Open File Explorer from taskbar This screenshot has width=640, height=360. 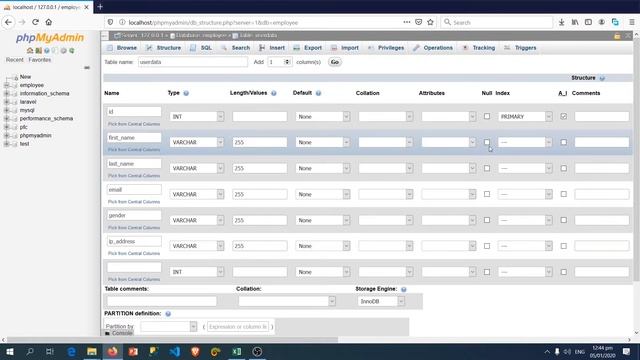coord(92,351)
